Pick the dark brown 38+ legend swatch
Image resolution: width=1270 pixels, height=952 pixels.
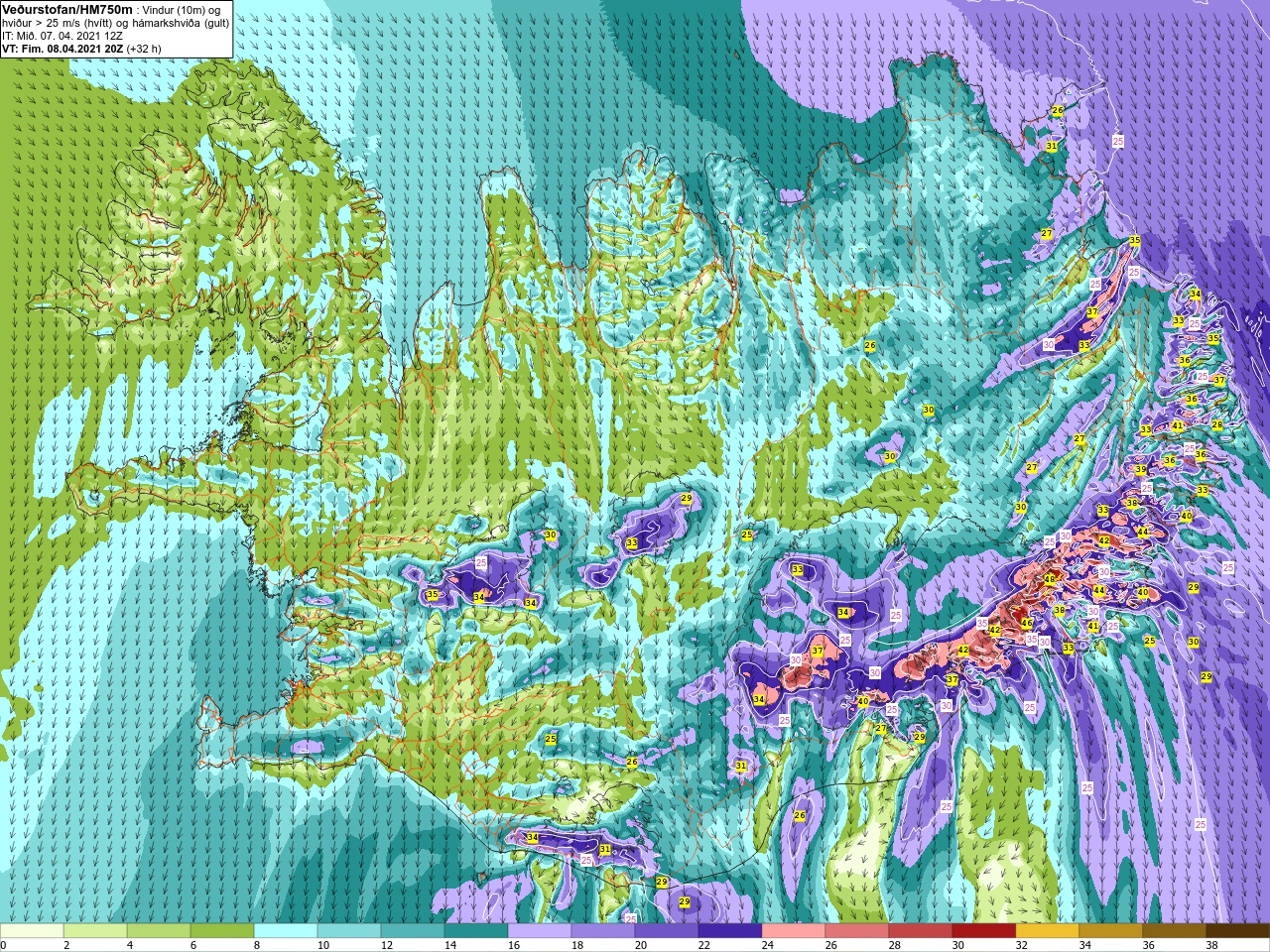tap(1238, 931)
